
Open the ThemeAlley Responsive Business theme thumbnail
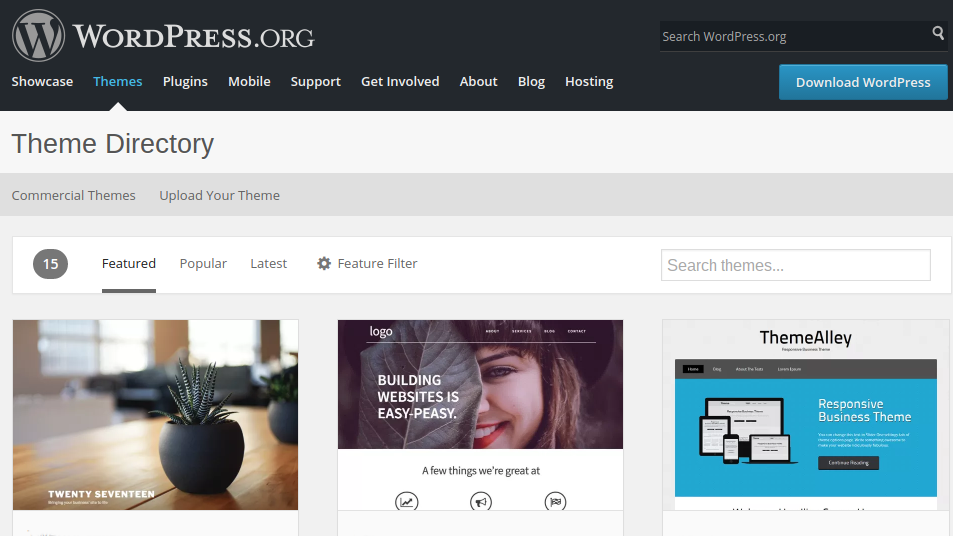click(806, 415)
